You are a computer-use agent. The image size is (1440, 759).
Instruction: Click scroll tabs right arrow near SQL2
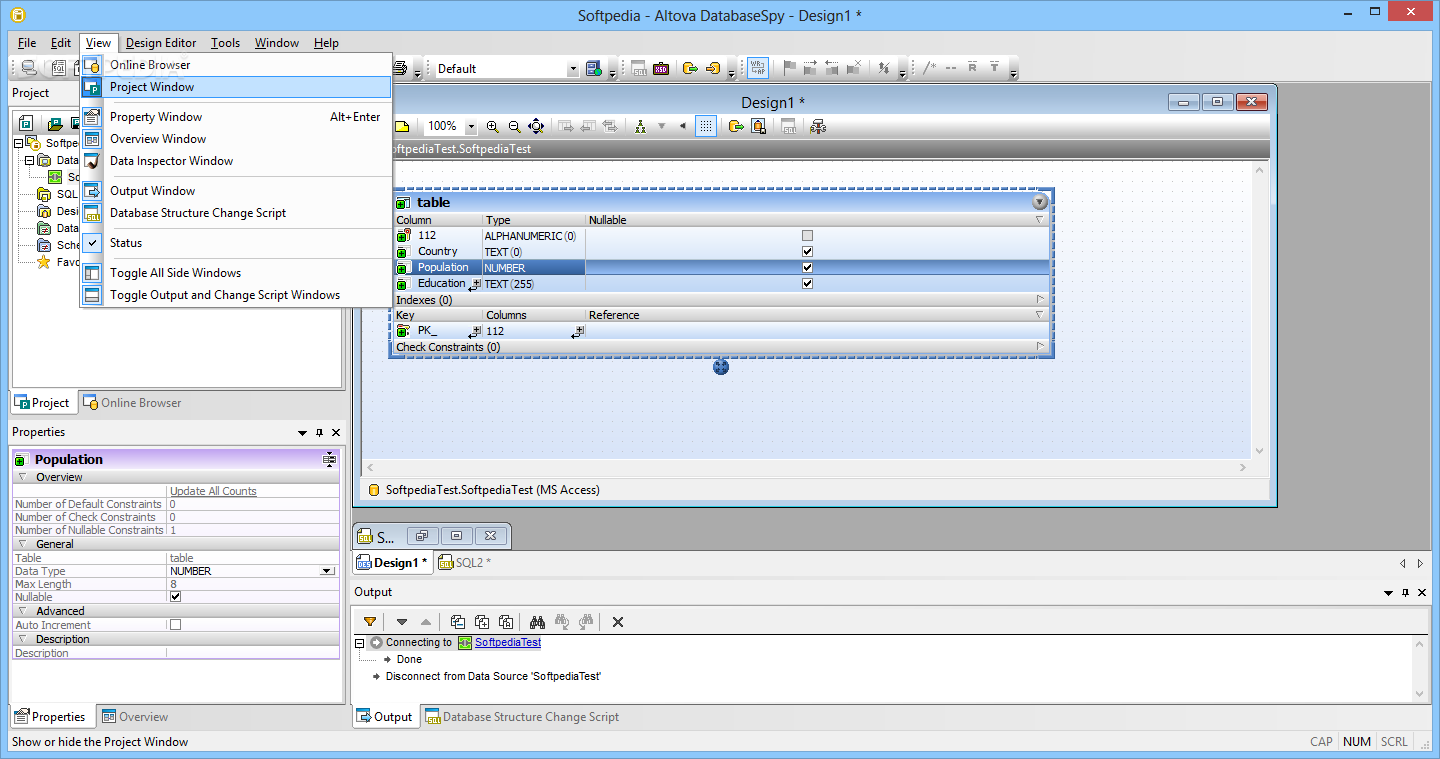(1419, 563)
